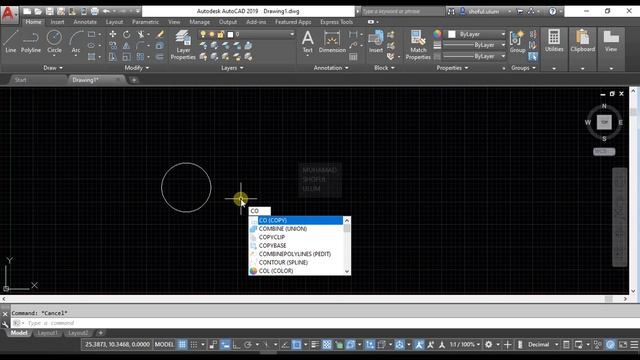
Task: Select the Arc tool
Action: click(x=76, y=41)
